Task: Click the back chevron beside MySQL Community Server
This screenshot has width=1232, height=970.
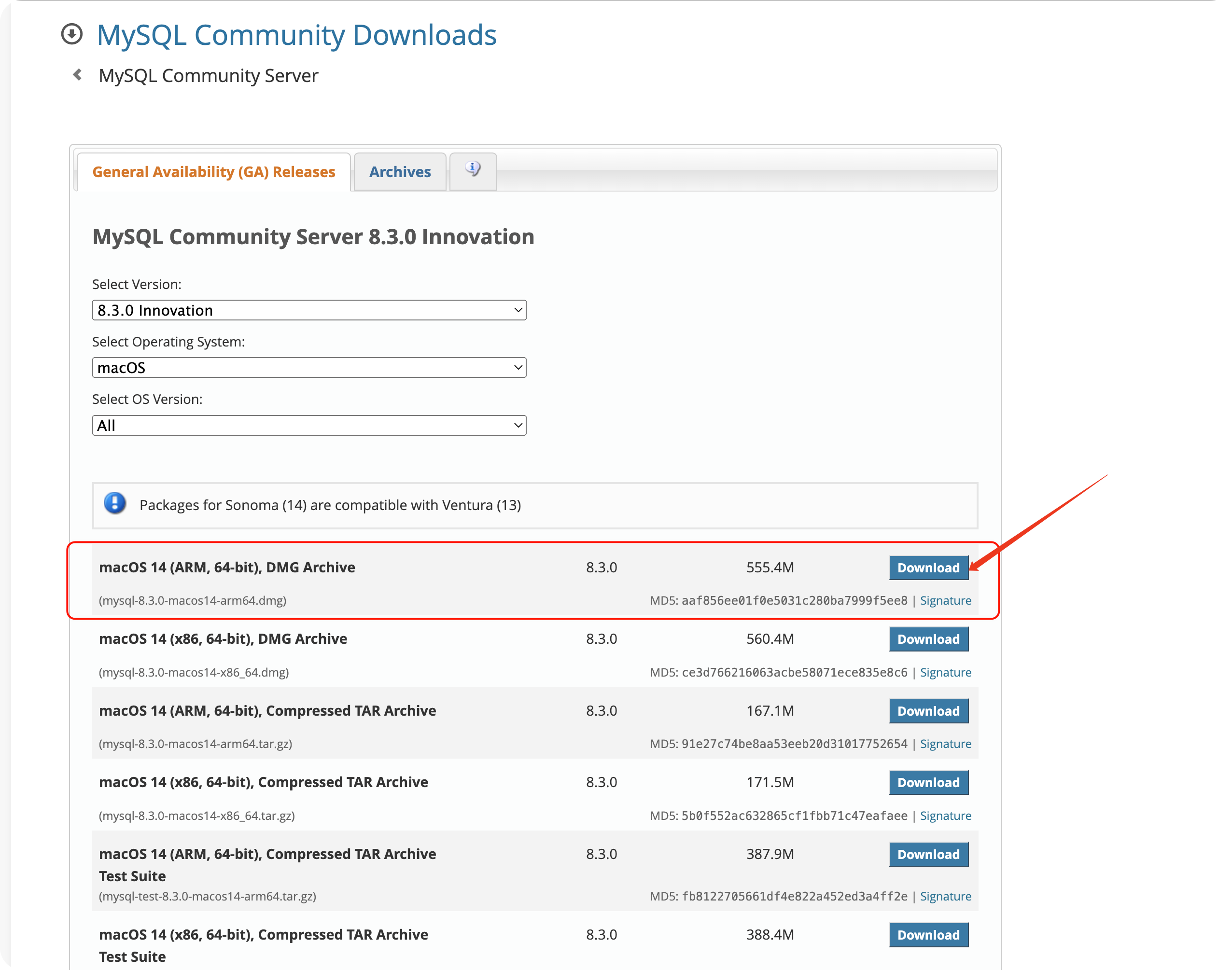Action: pyautogui.click(x=78, y=75)
